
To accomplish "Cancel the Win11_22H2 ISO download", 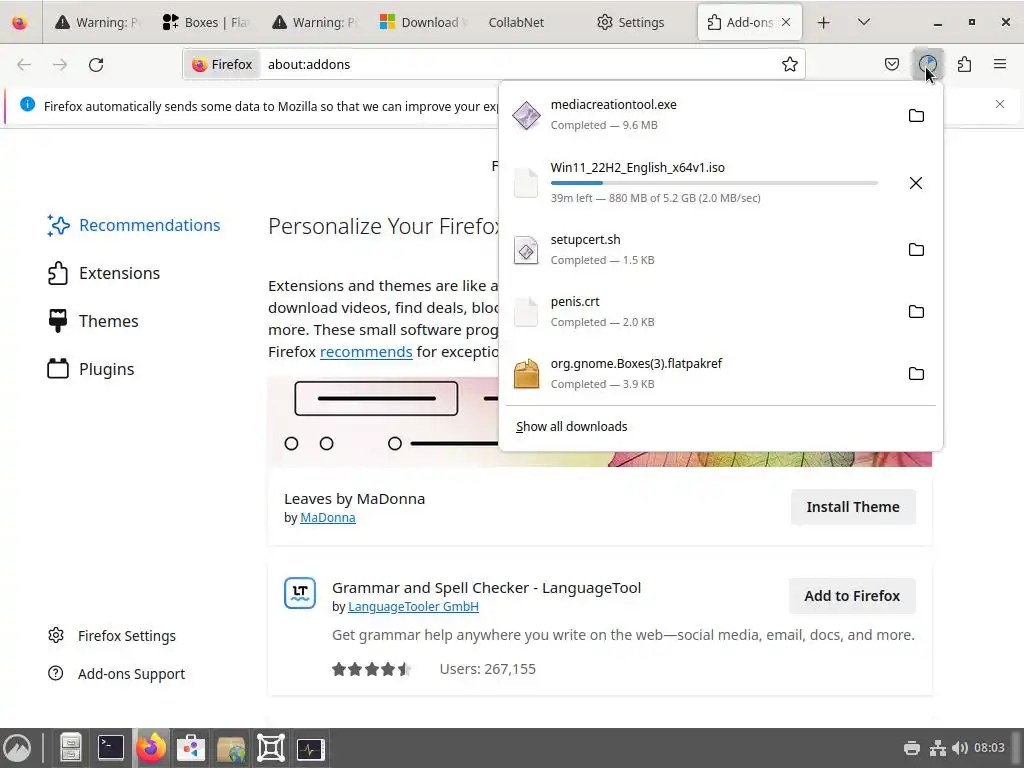I will pyautogui.click(x=916, y=183).
